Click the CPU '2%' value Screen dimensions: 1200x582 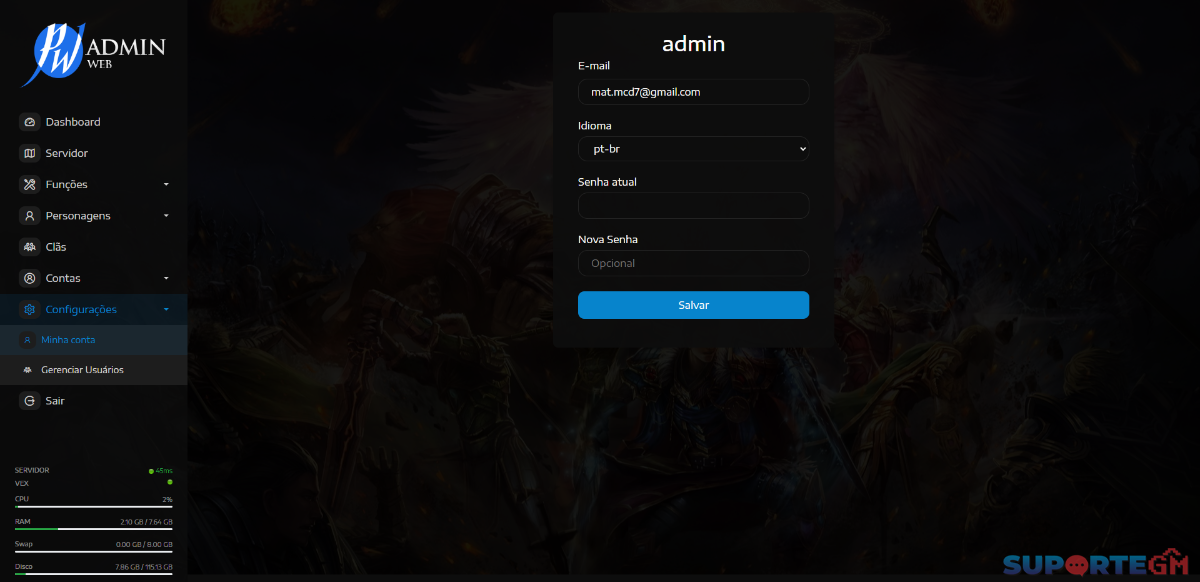[168, 499]
